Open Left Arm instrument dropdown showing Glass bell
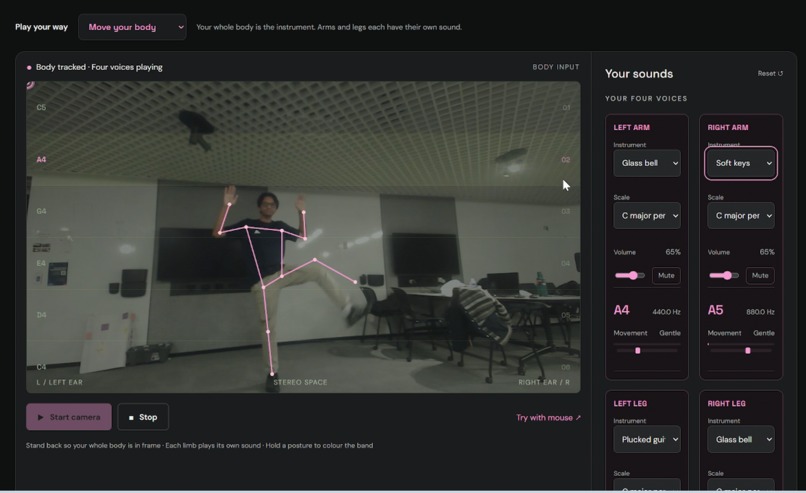Image resolution: width=806 pixels, height=493 pixels. 647,163
